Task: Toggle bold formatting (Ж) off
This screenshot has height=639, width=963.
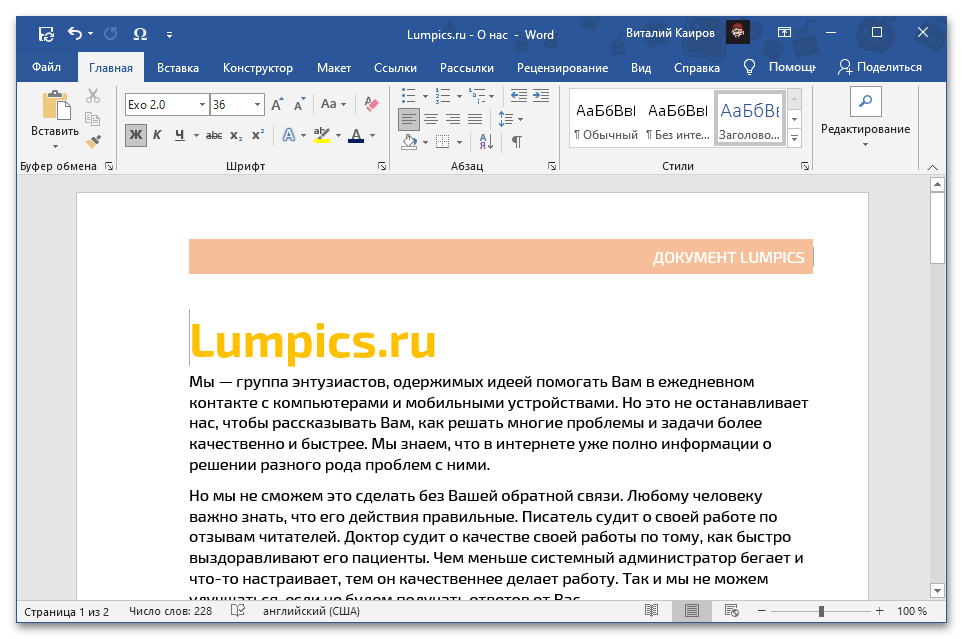Action: coord(136,135)
